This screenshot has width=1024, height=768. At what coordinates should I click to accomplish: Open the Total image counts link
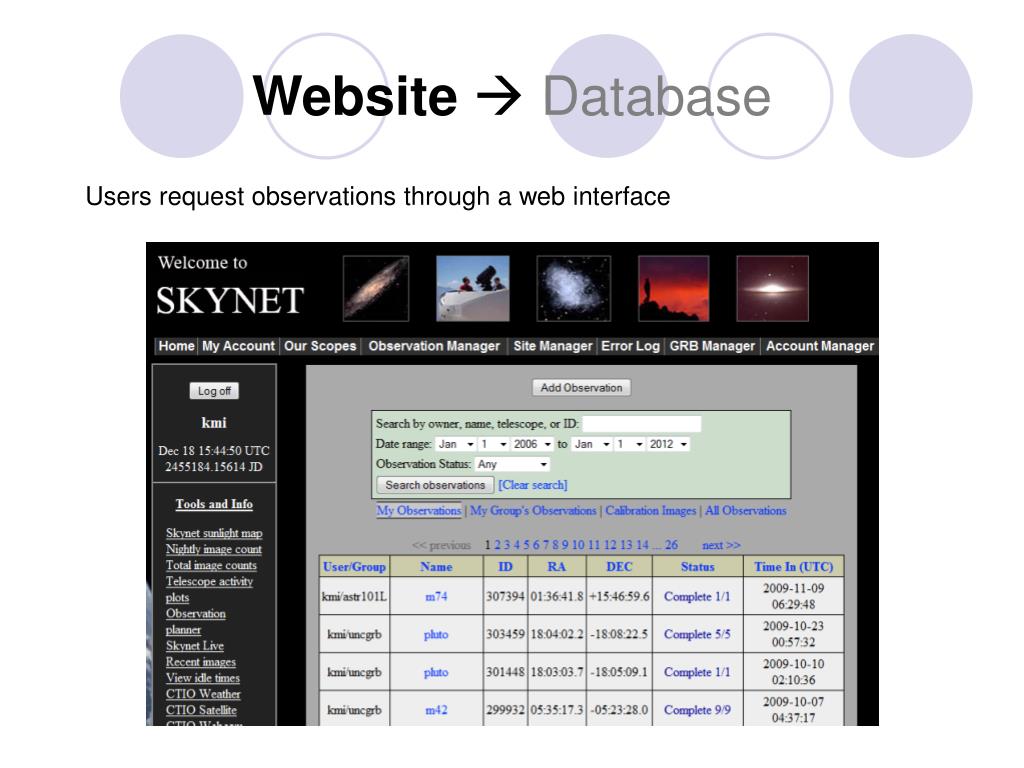(x=211, y=566)
